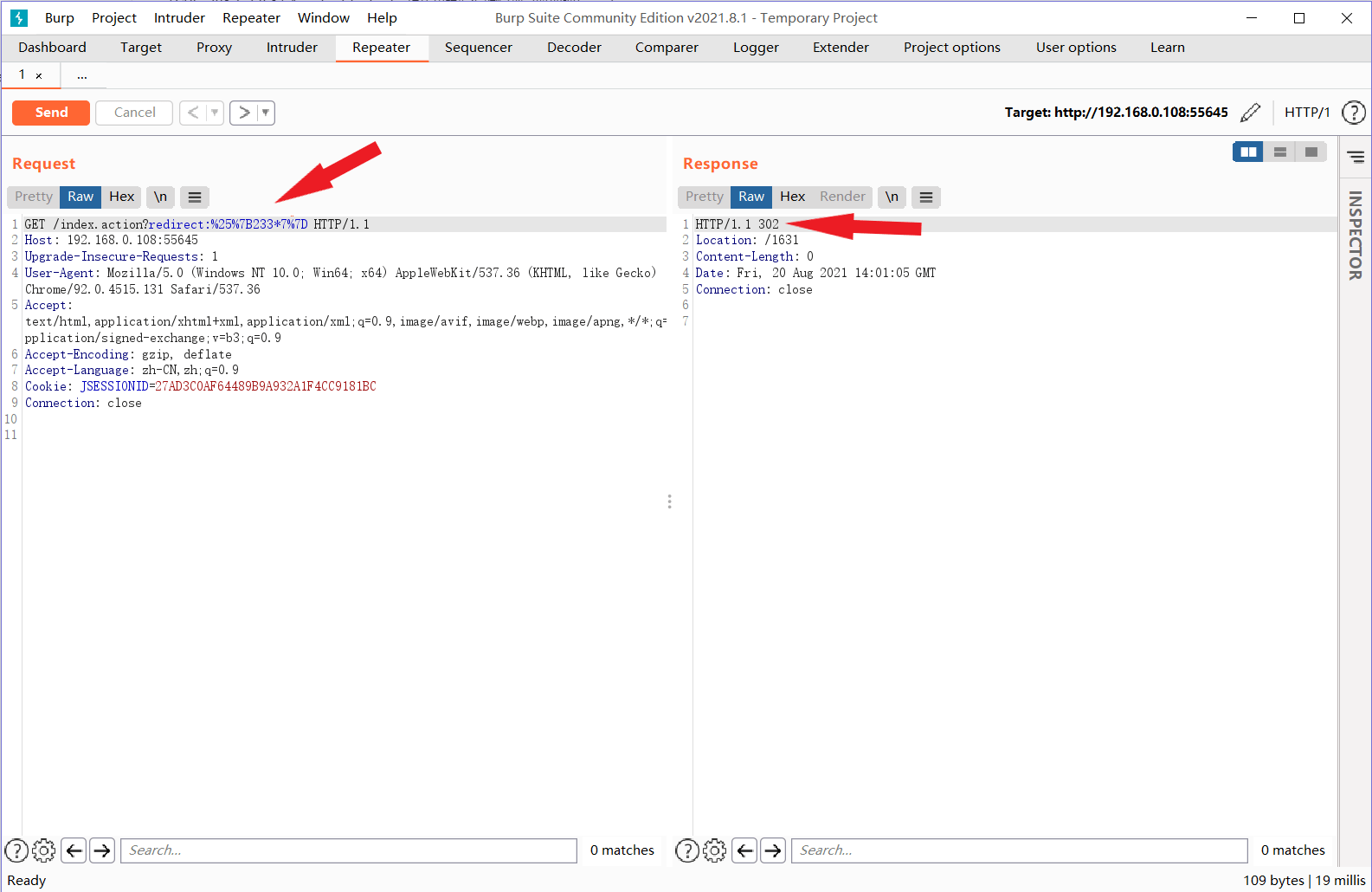Switch Request view to Raw
The height and width of the screenshot is (892, 1372).
[81, 197]
